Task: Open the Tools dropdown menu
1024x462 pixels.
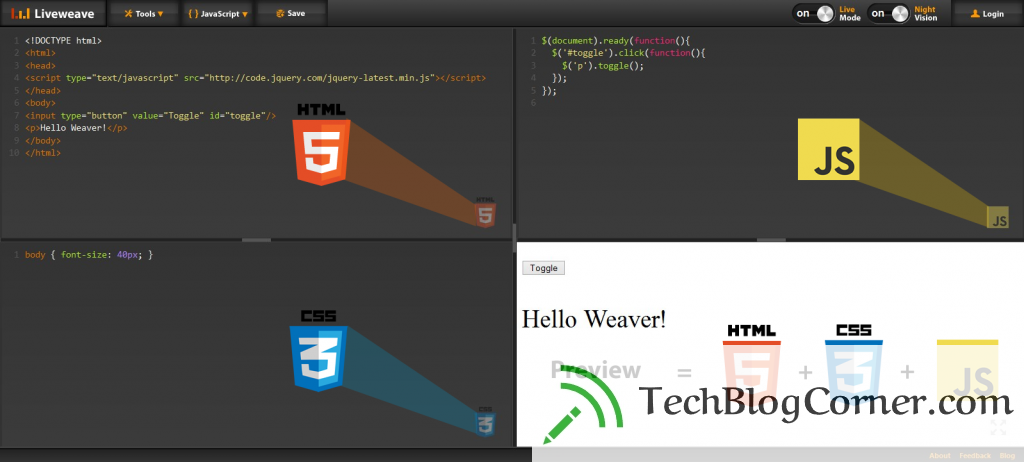Action: coord(144,13)
